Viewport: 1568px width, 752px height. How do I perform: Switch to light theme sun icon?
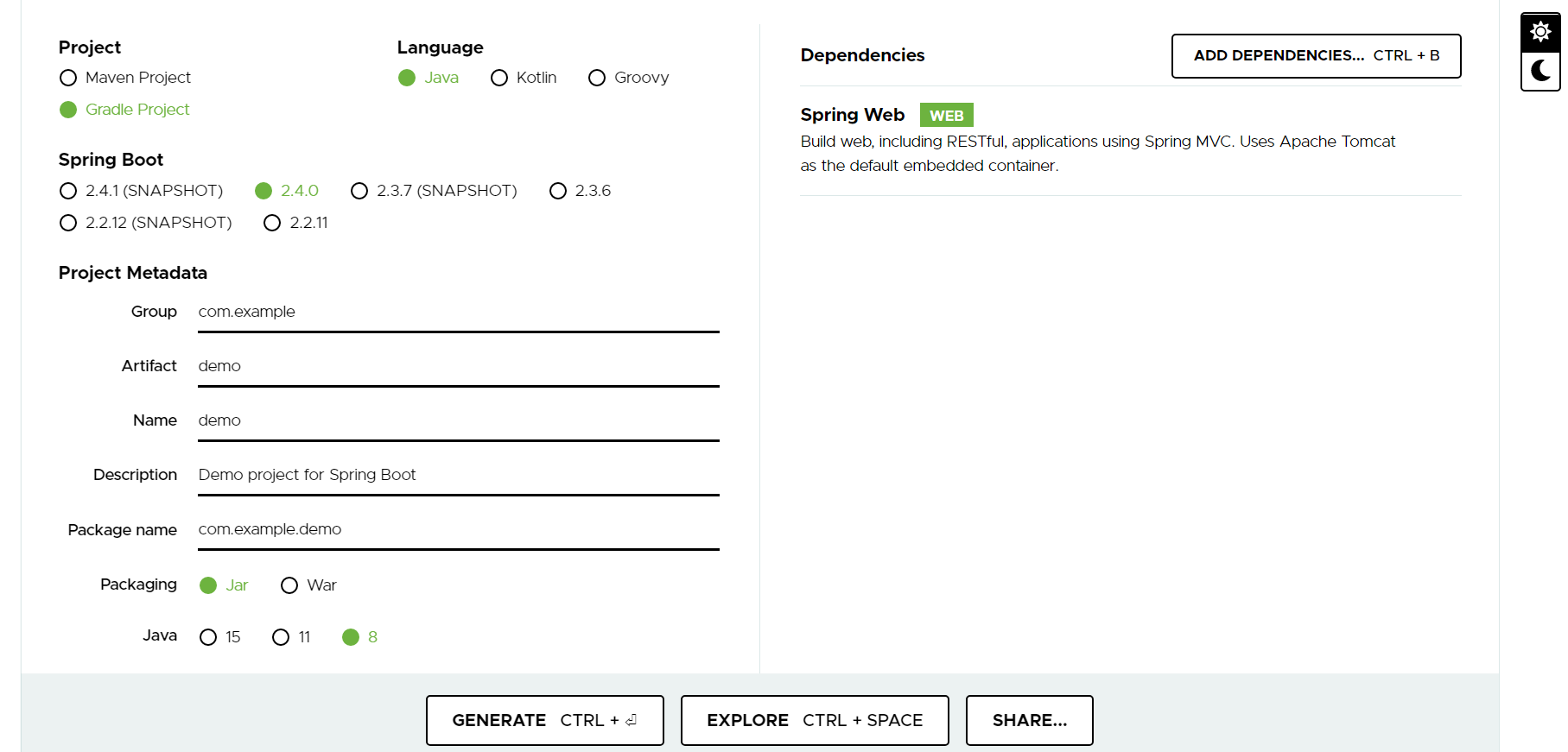pyautogui.click(x=1540, y=33)
